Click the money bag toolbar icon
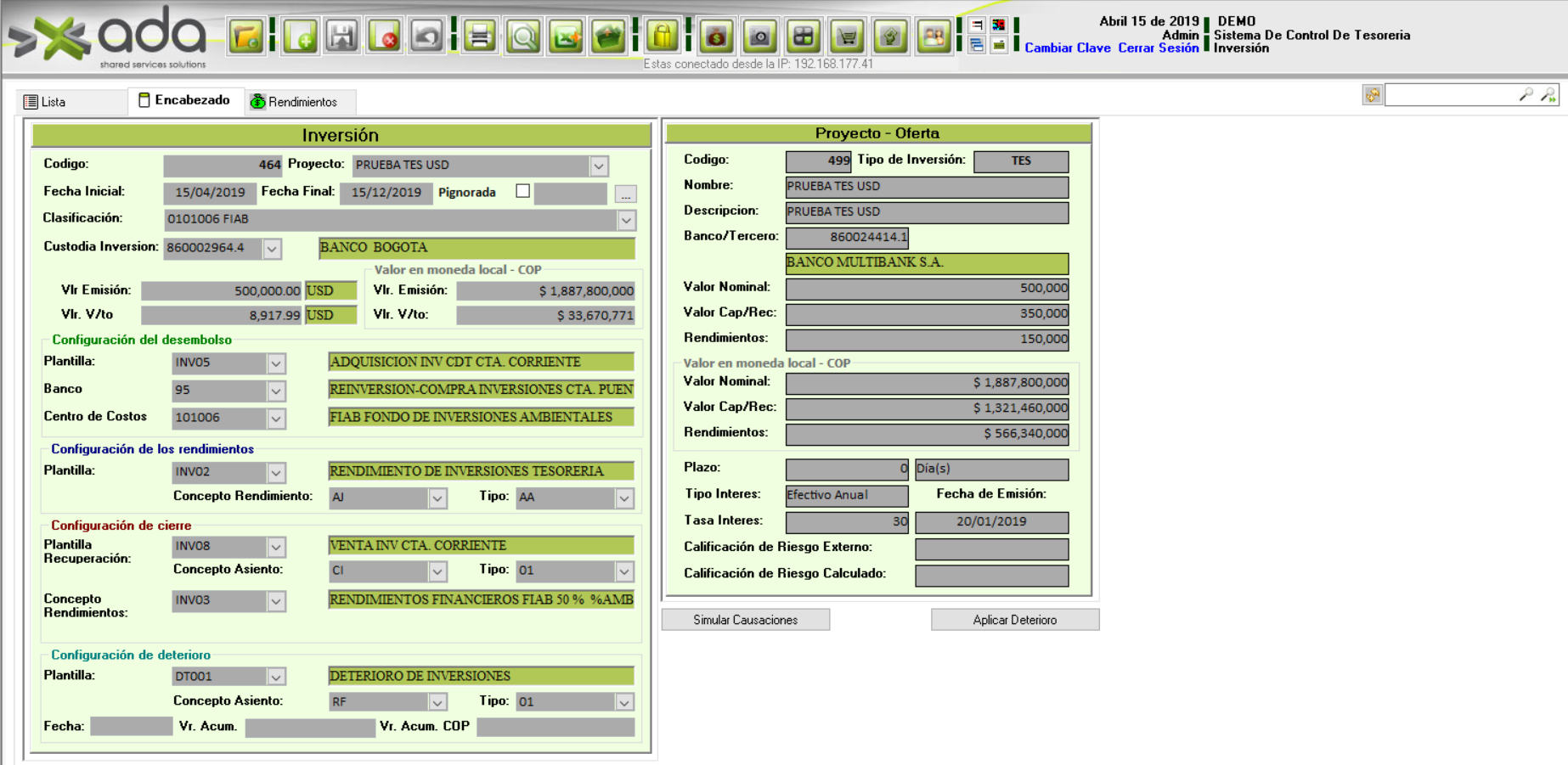This screenshot has height=765, width=1568. (717, 37)
